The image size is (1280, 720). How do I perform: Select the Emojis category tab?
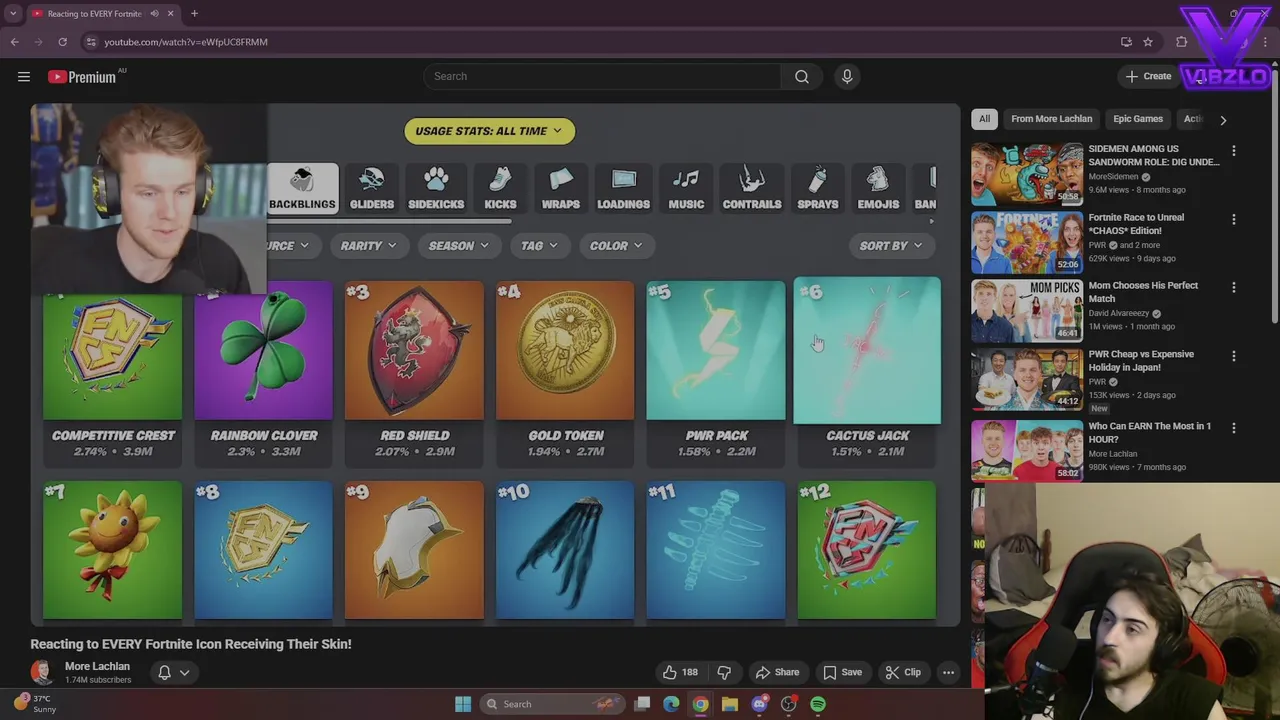[x=878, y=189]
